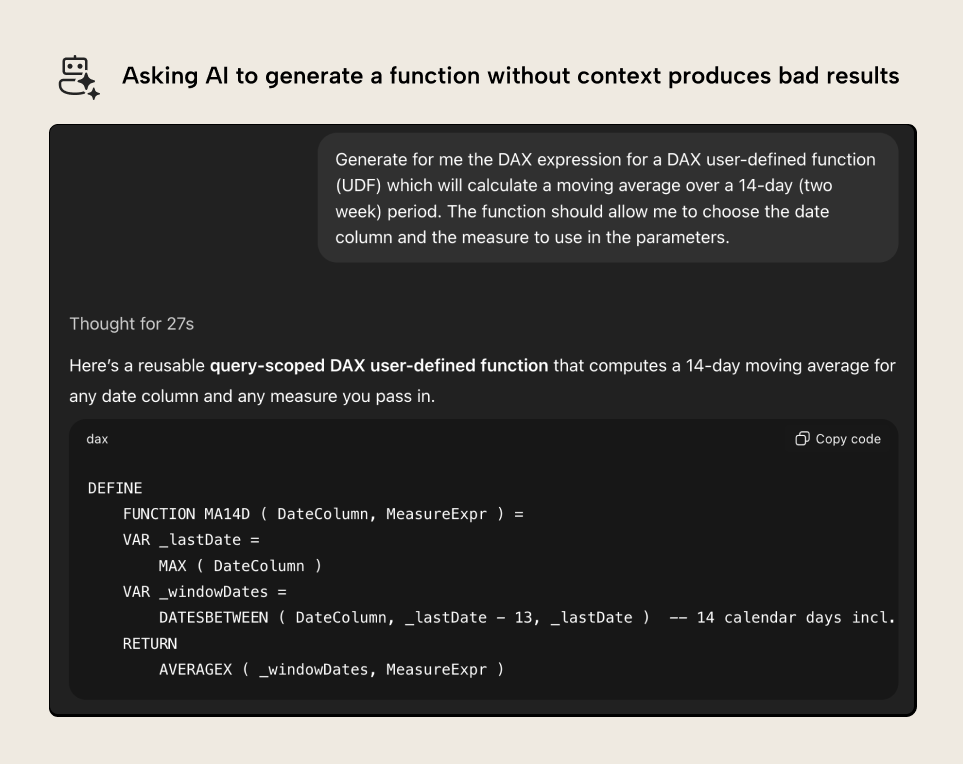The width and height of the screenshot is (963, 764).
Task: Click the copy icon beside Copy code
Action: click(802, 439)
